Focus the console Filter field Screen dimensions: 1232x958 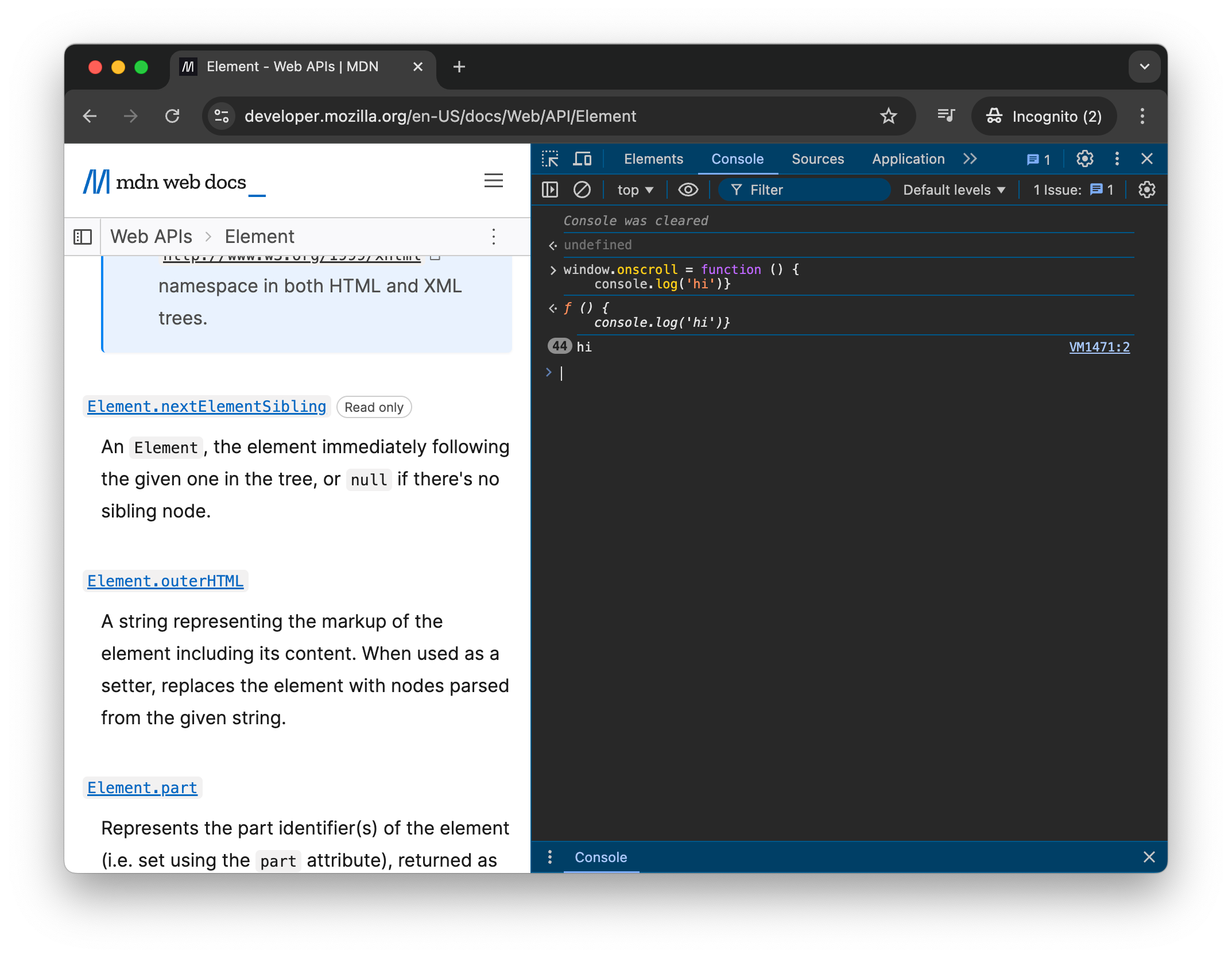[804, 190]
